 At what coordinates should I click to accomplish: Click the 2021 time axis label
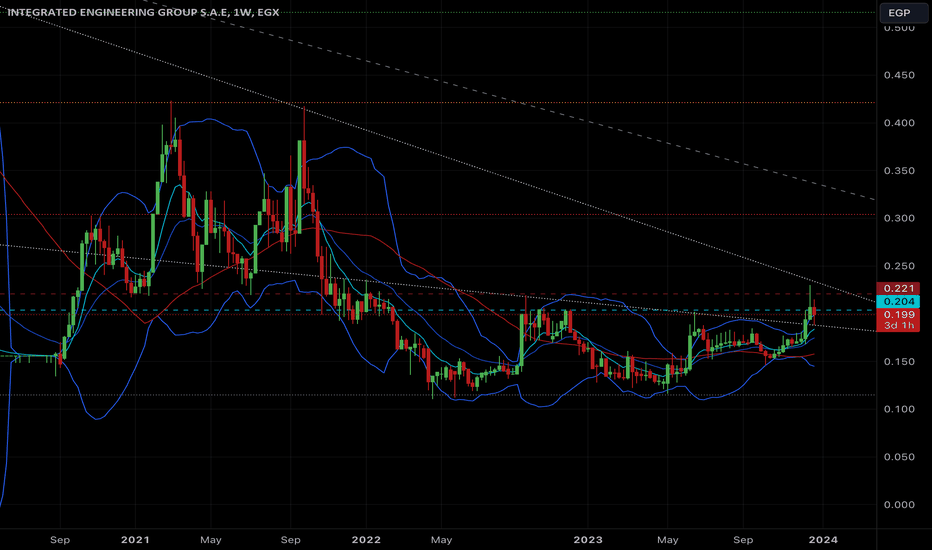coord(135,540)
